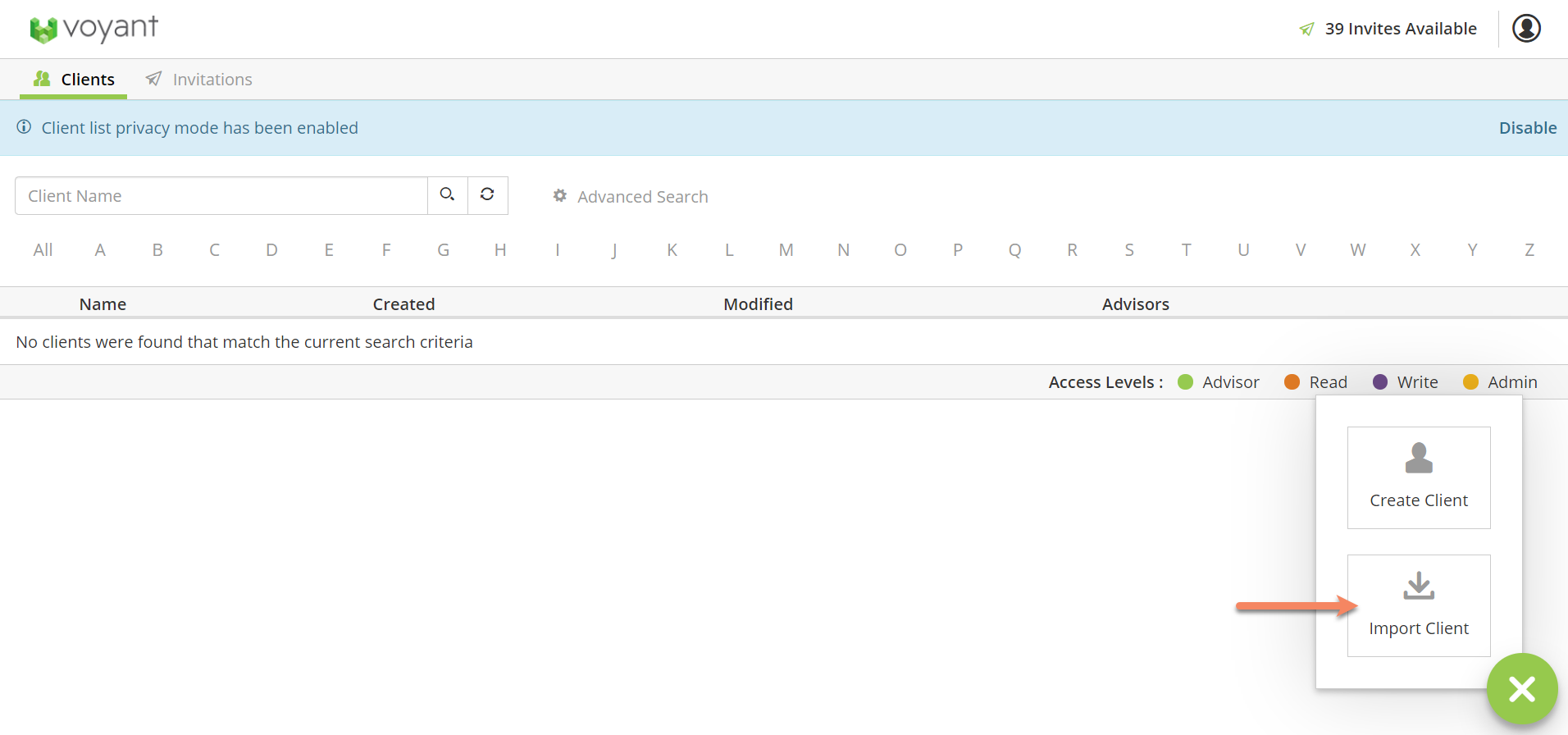The height and width of the screenshot is (735, 1568).
Task: Filter clients by letter A
Action: [x=100, y=250]
